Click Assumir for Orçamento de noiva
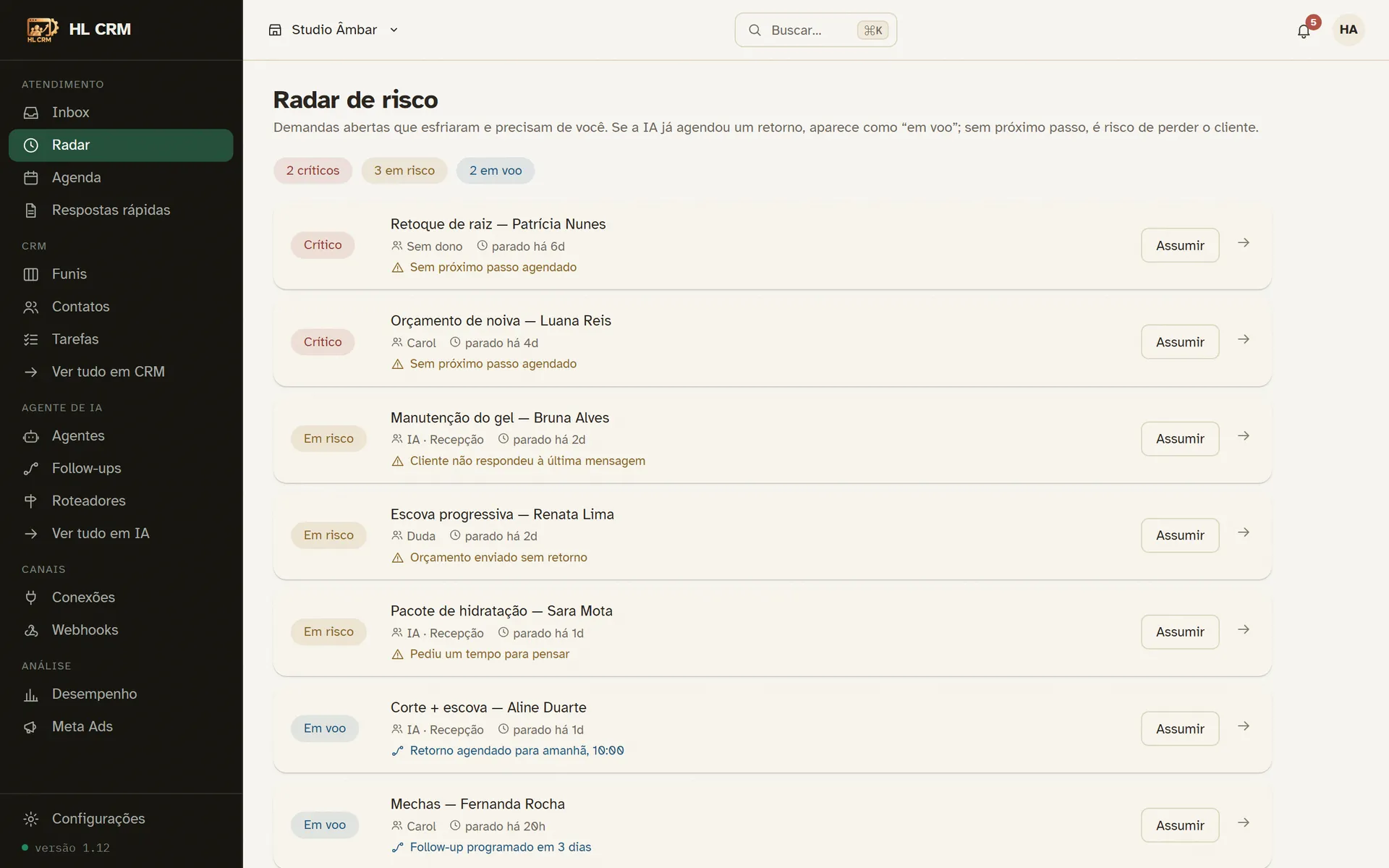Image resolution: width=1389 pixels, height=868 pixels. (1180, 342)
